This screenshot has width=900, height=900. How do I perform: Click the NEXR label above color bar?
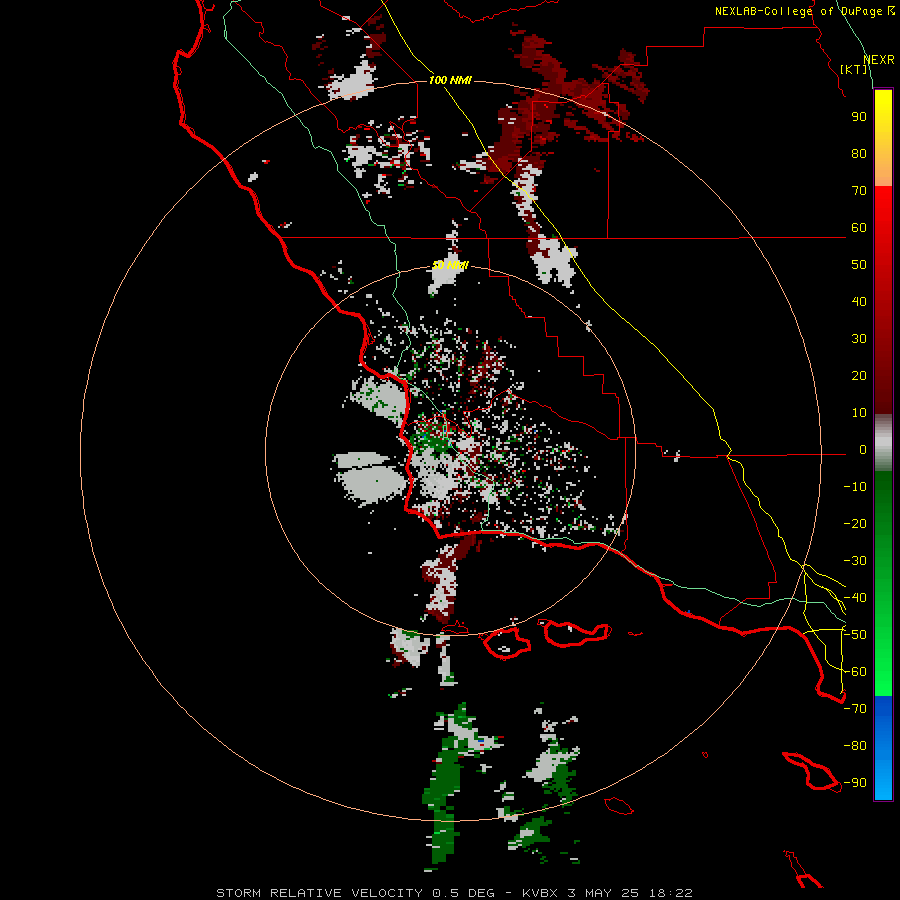click(879, 60)
